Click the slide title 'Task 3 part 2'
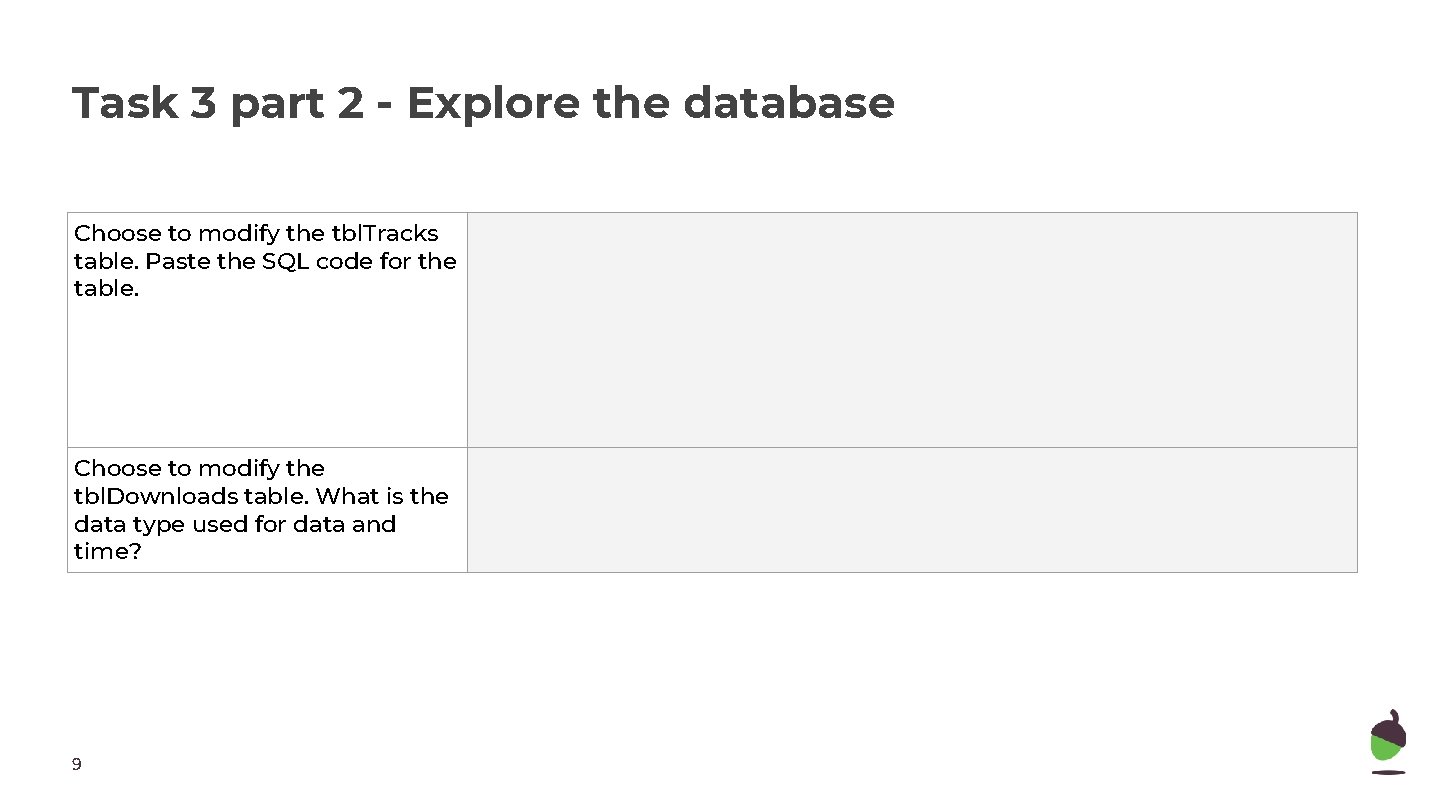This screenshot has height=810, width=1440. click(x=218, y=103)
